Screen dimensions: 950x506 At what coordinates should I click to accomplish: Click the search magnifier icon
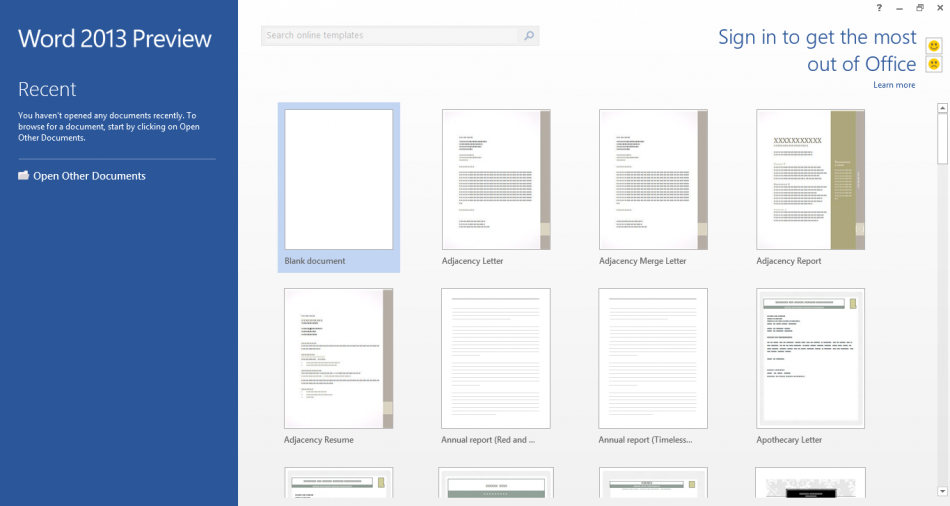coord(529,36)
